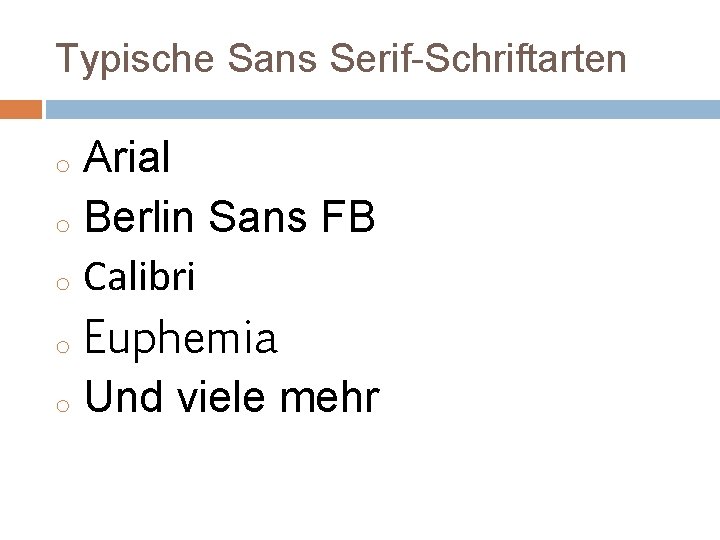The image size is (720, 540).
Task: Click 'Serif-Schriftarten' in the title
Action: click(478, 58)
